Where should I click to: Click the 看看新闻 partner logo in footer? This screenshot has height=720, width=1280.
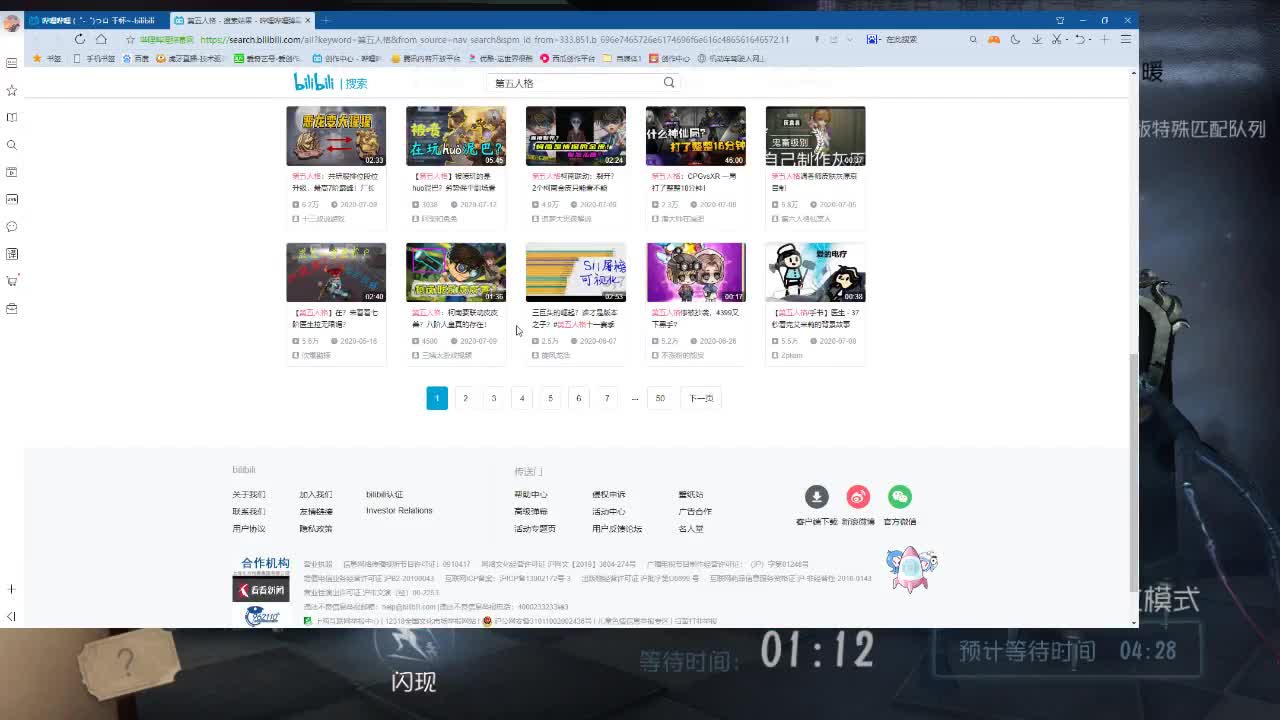261,590
